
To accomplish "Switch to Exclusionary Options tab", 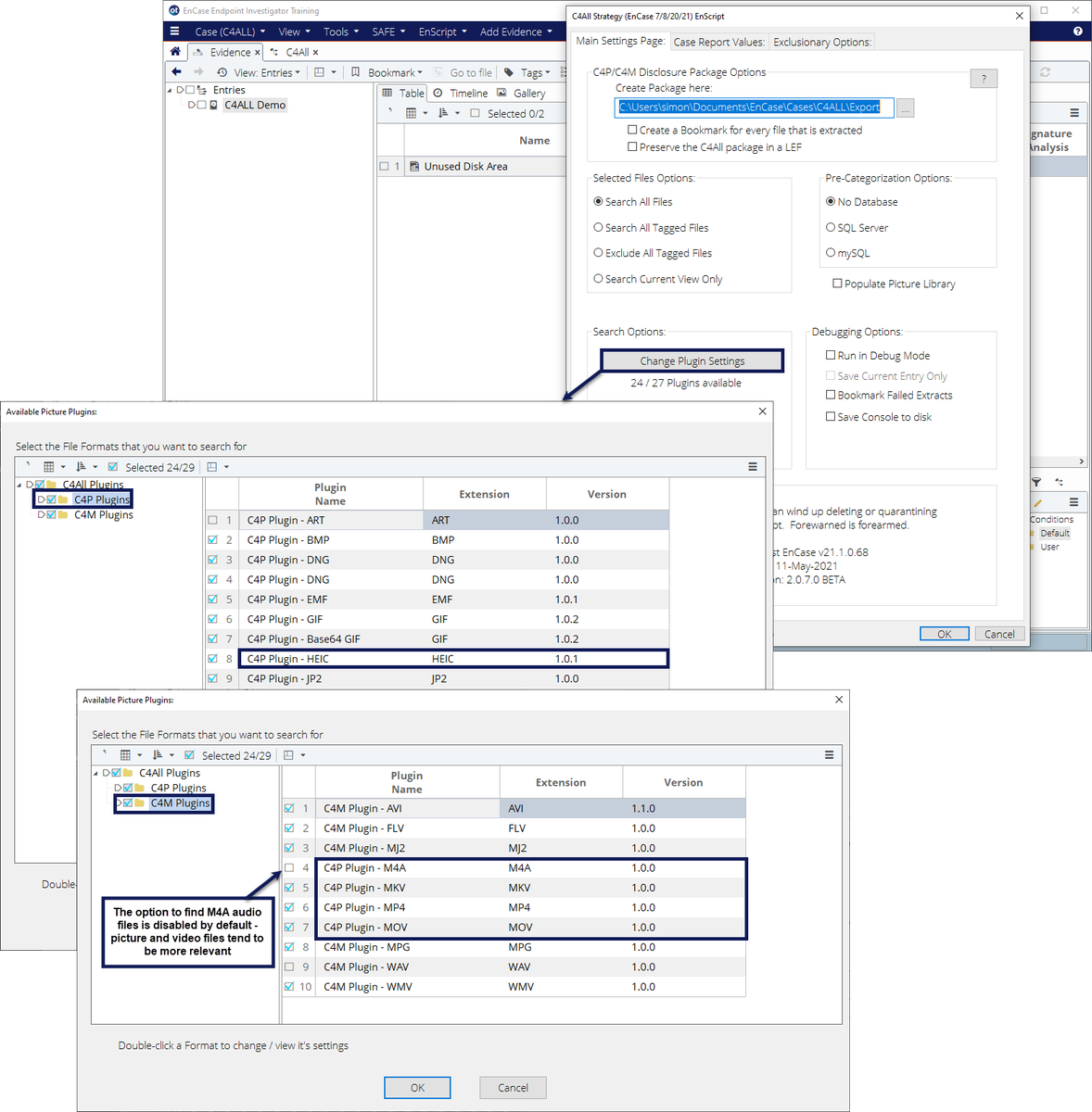I will 822,42.
